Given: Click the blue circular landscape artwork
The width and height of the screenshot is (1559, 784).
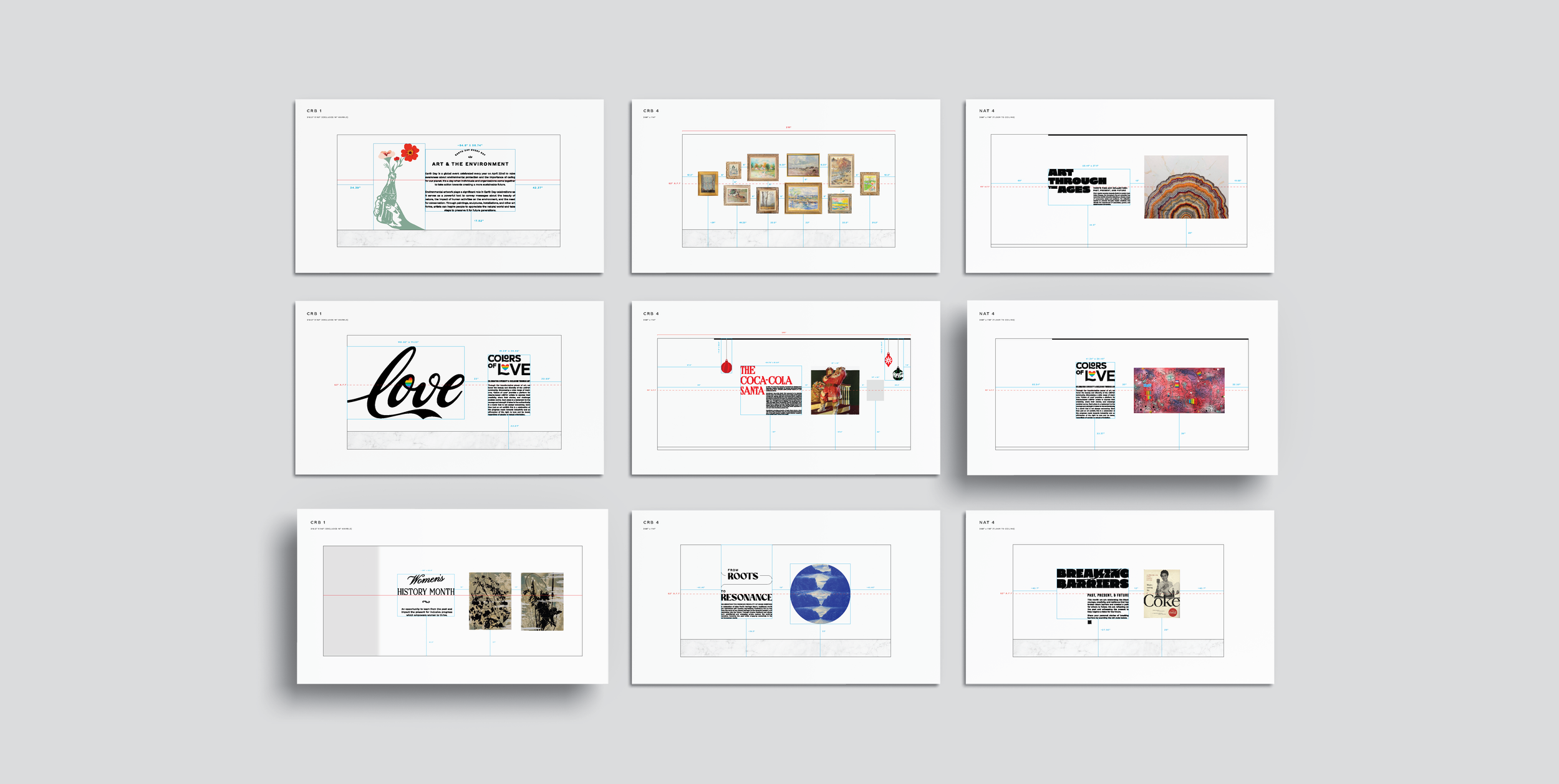Looking at the screenshot, I should (x=819, y=594).
